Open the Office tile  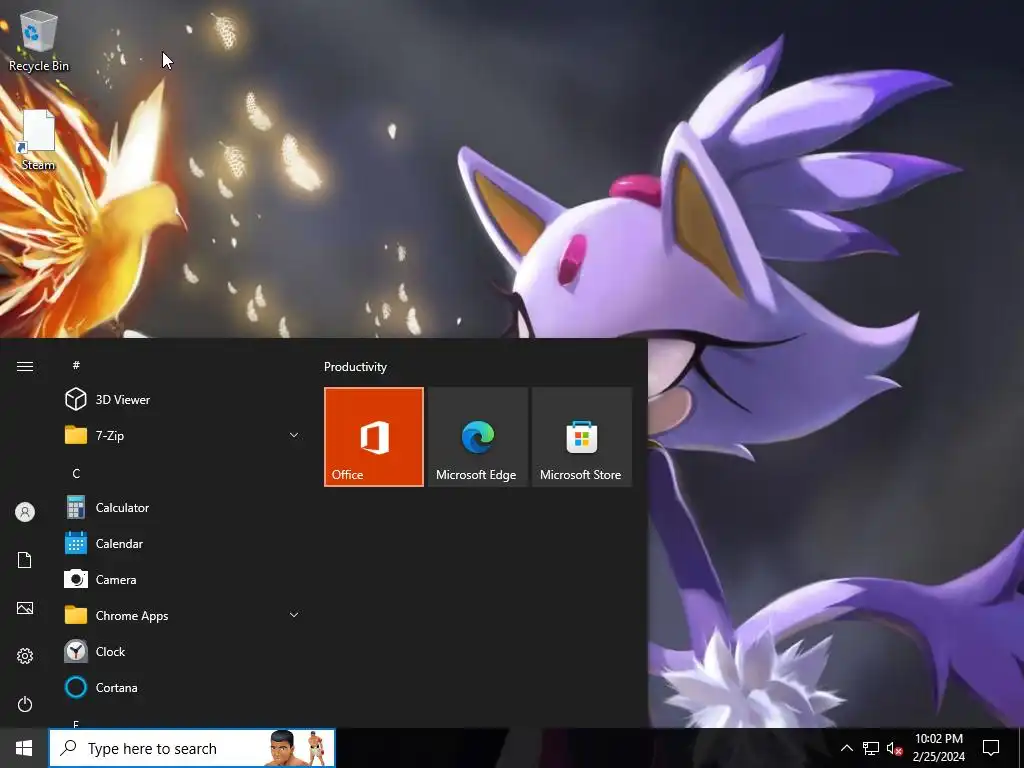point(374,437)
